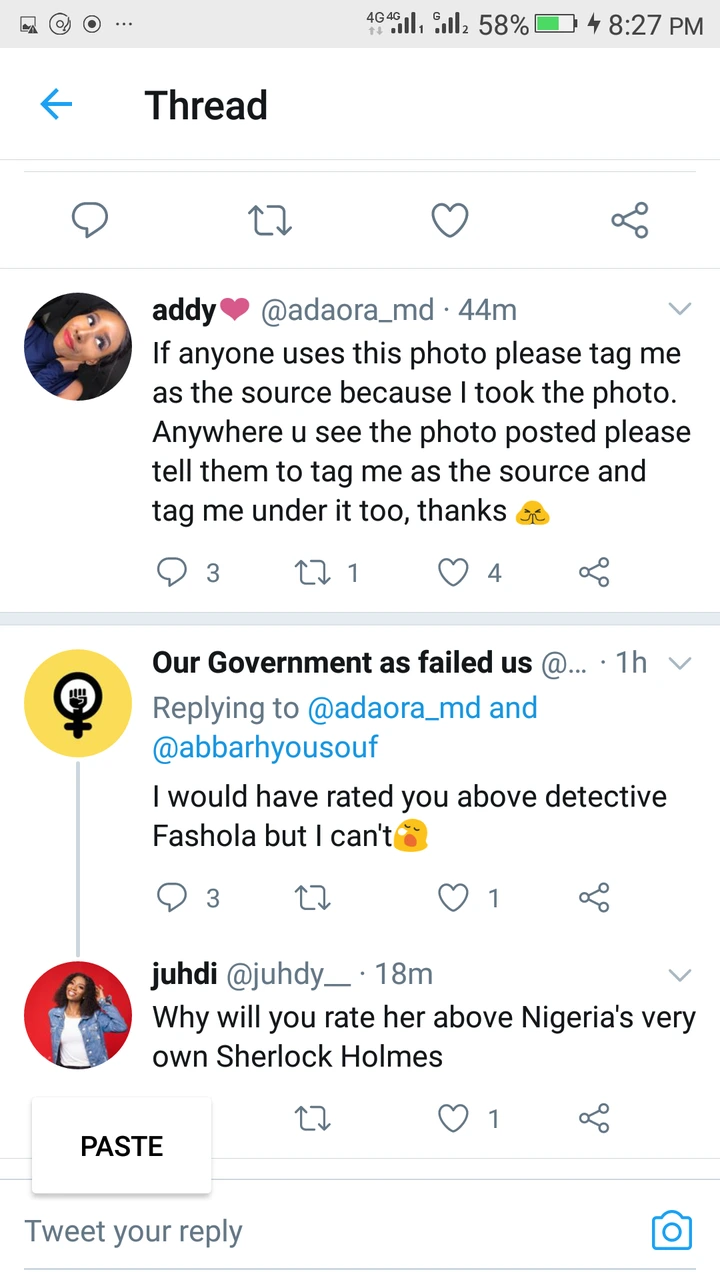
Task: Like addy's tweet with 4 likes
Action: tap(454, 572)
